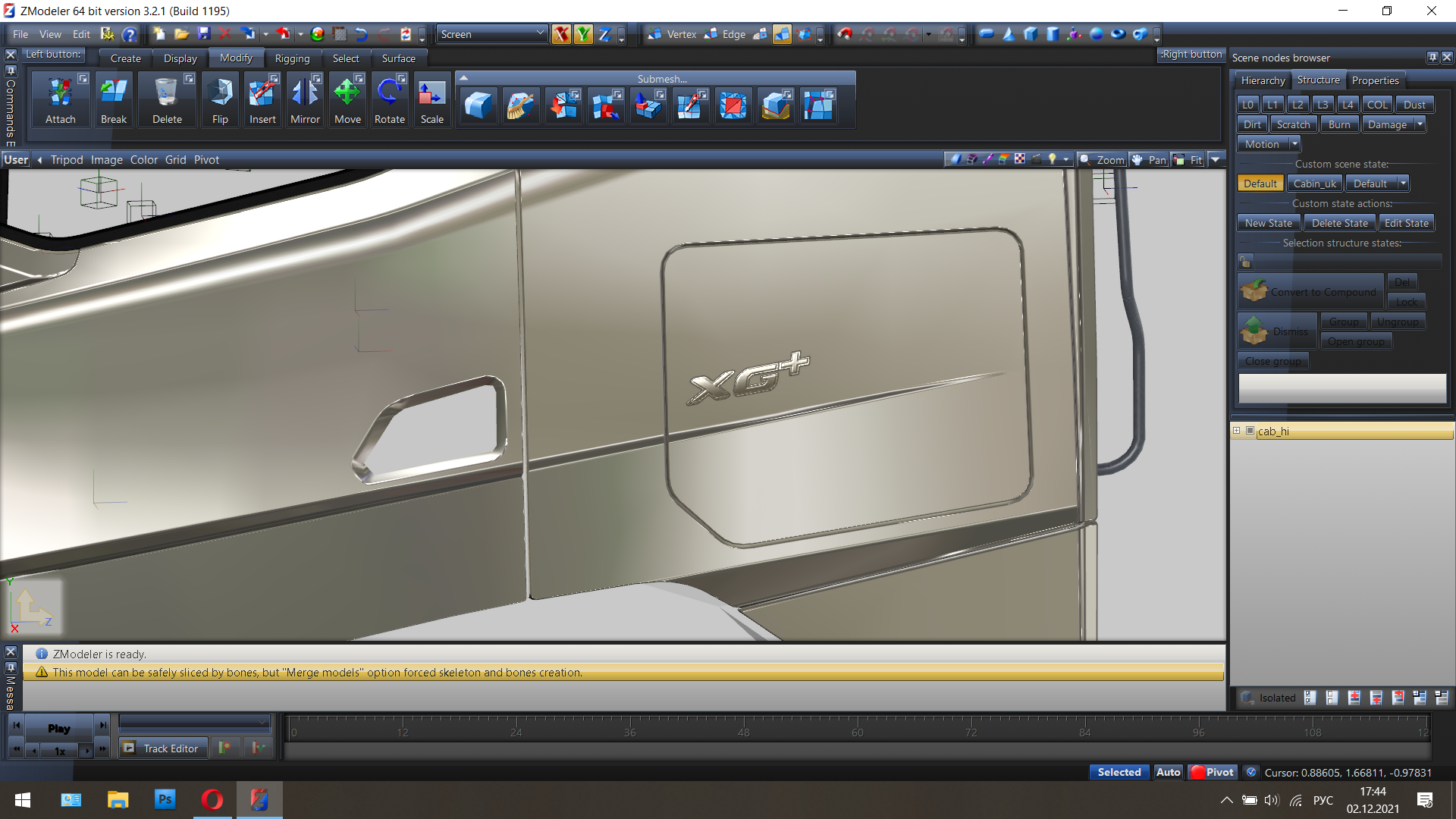Image resolution: width=1456 pixels, height=819 pixels.
Task: Switch to Edge selection level
Action: (725, 34)
